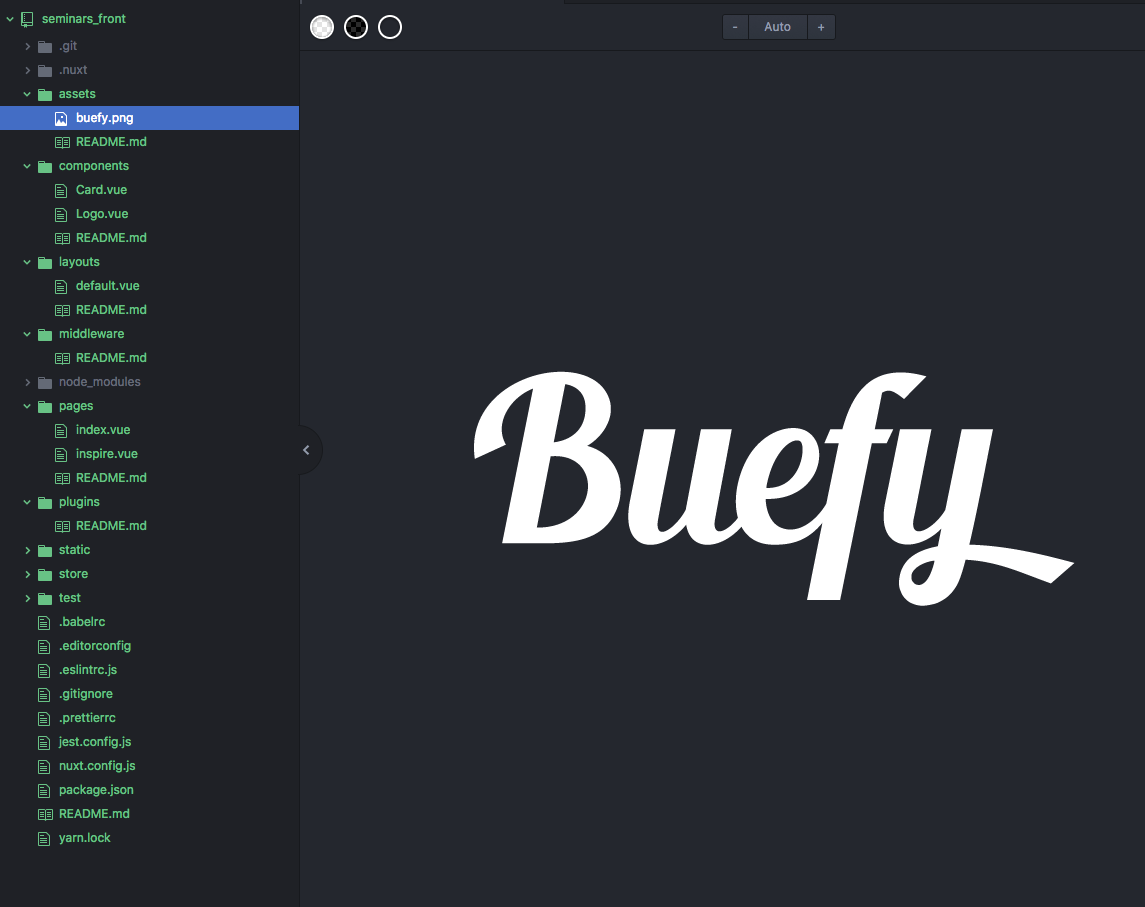Open the nuxt.config.js file

point(97,766)
